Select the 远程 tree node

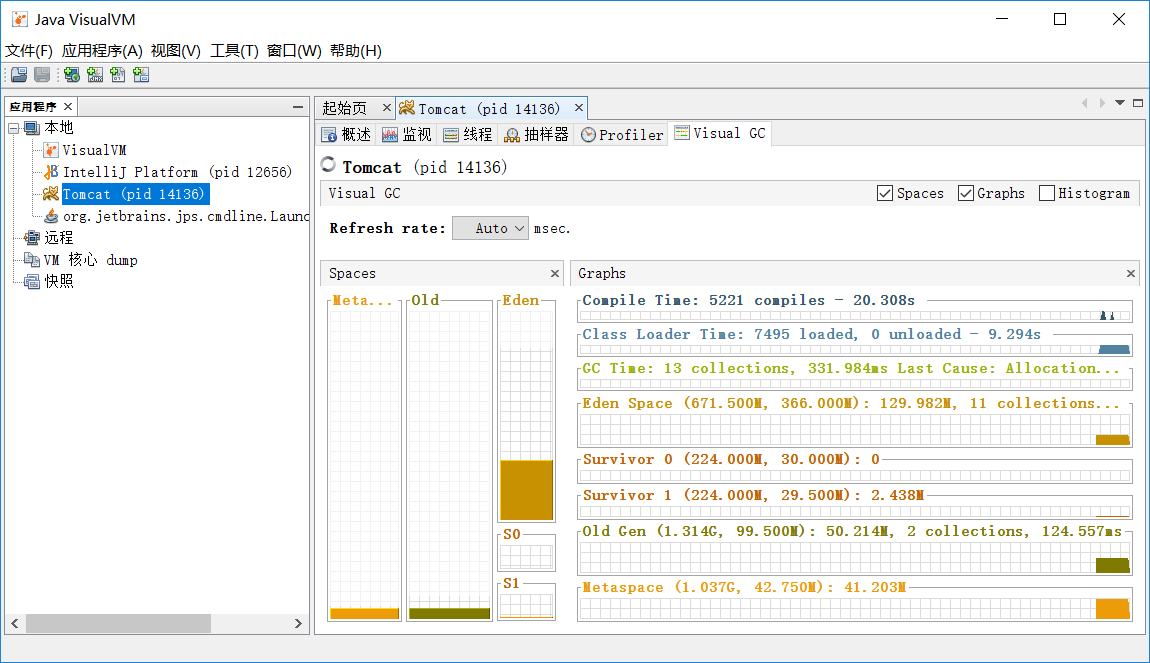pos(59,238)
